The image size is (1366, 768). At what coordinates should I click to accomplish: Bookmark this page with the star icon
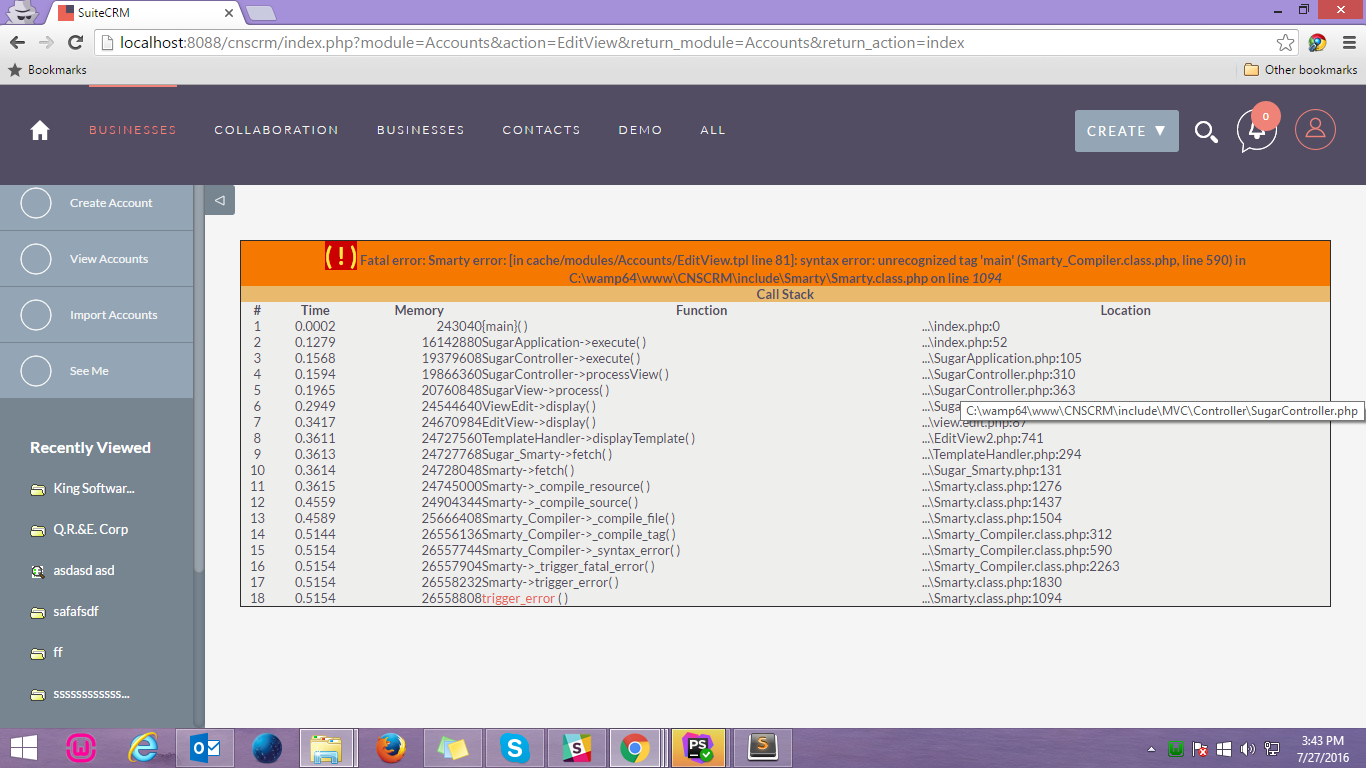(1286, 42)
